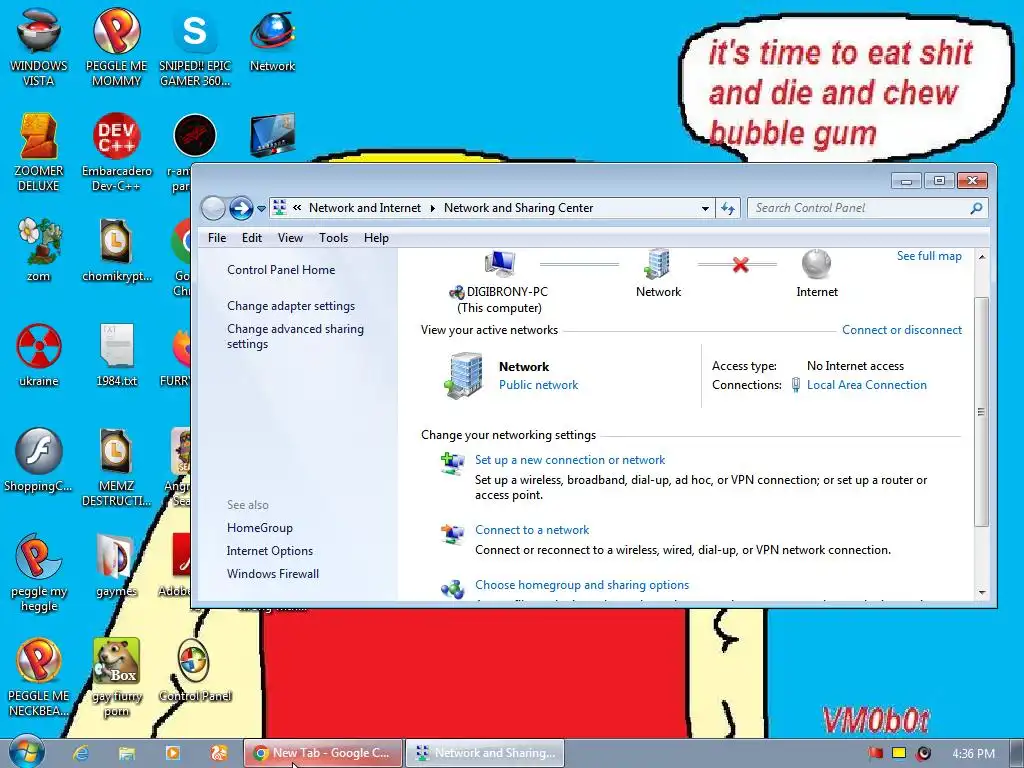1024x768 pixels.
Task: Select the zom desktop icon
Action: (39, 249)
